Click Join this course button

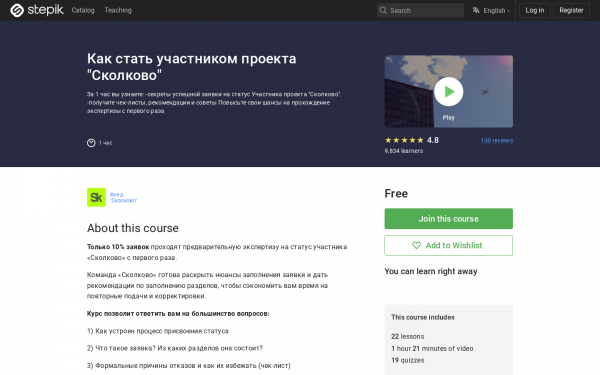coord(448,218)
